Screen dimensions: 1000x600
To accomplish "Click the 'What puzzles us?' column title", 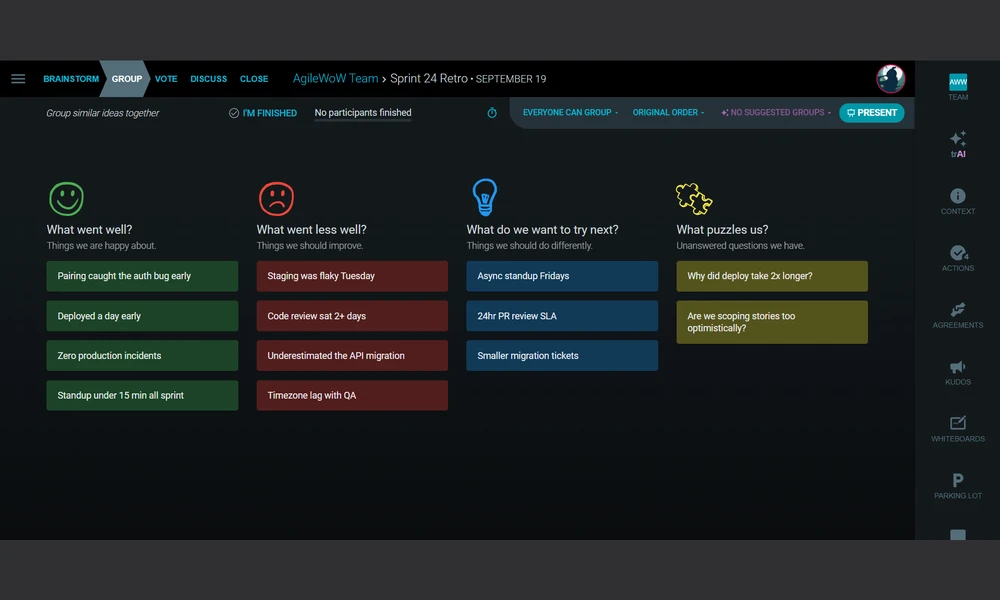I will 722,230.
